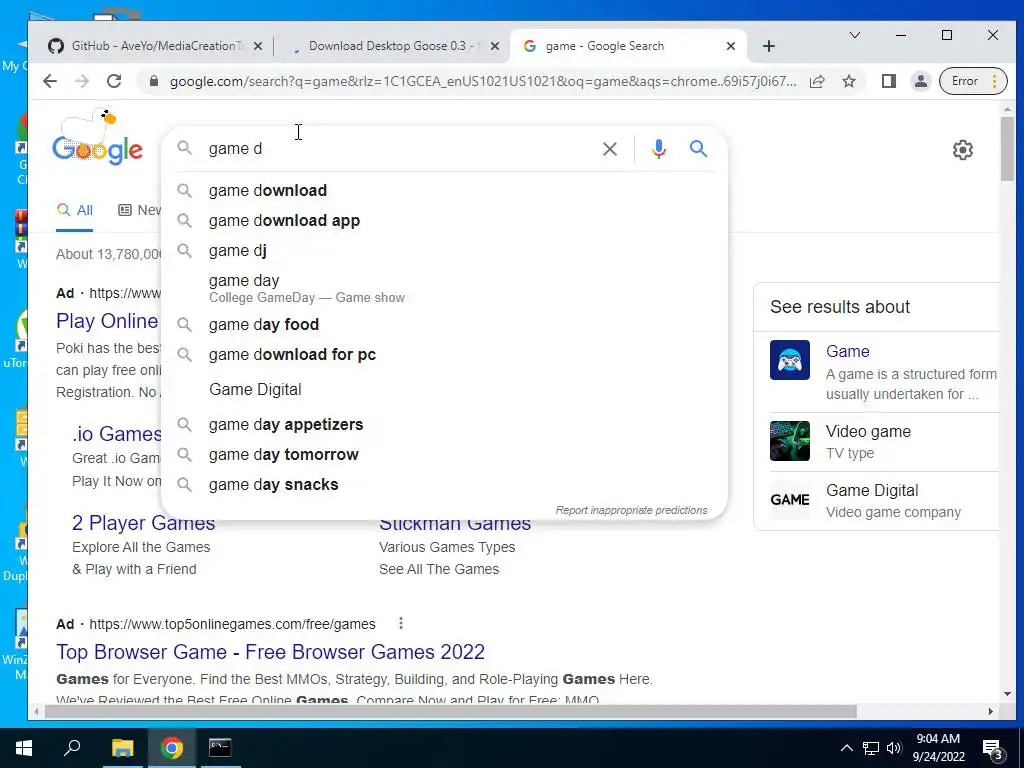Reload the current page
Screen dimensions: 1024x768
pyautogui.click(x=114, y=81)
